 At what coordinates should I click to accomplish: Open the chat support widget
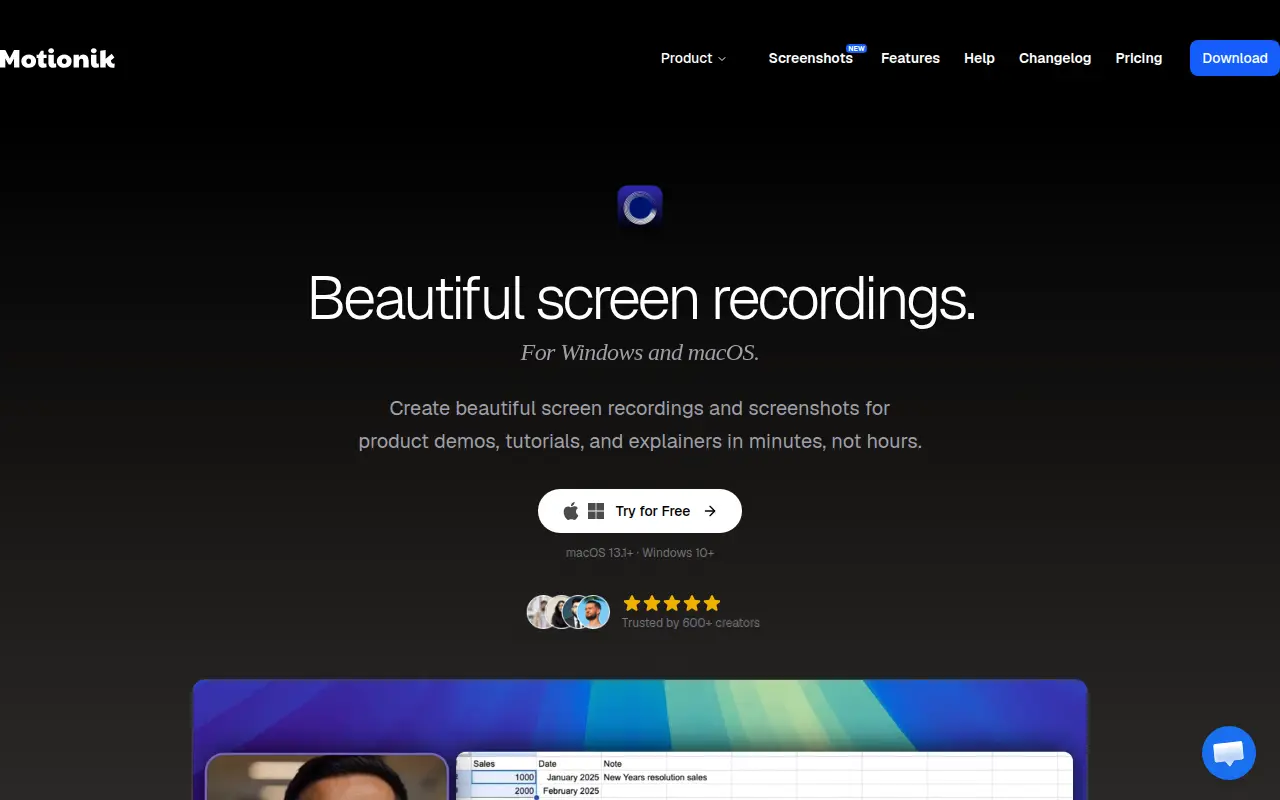(1229, 753)
